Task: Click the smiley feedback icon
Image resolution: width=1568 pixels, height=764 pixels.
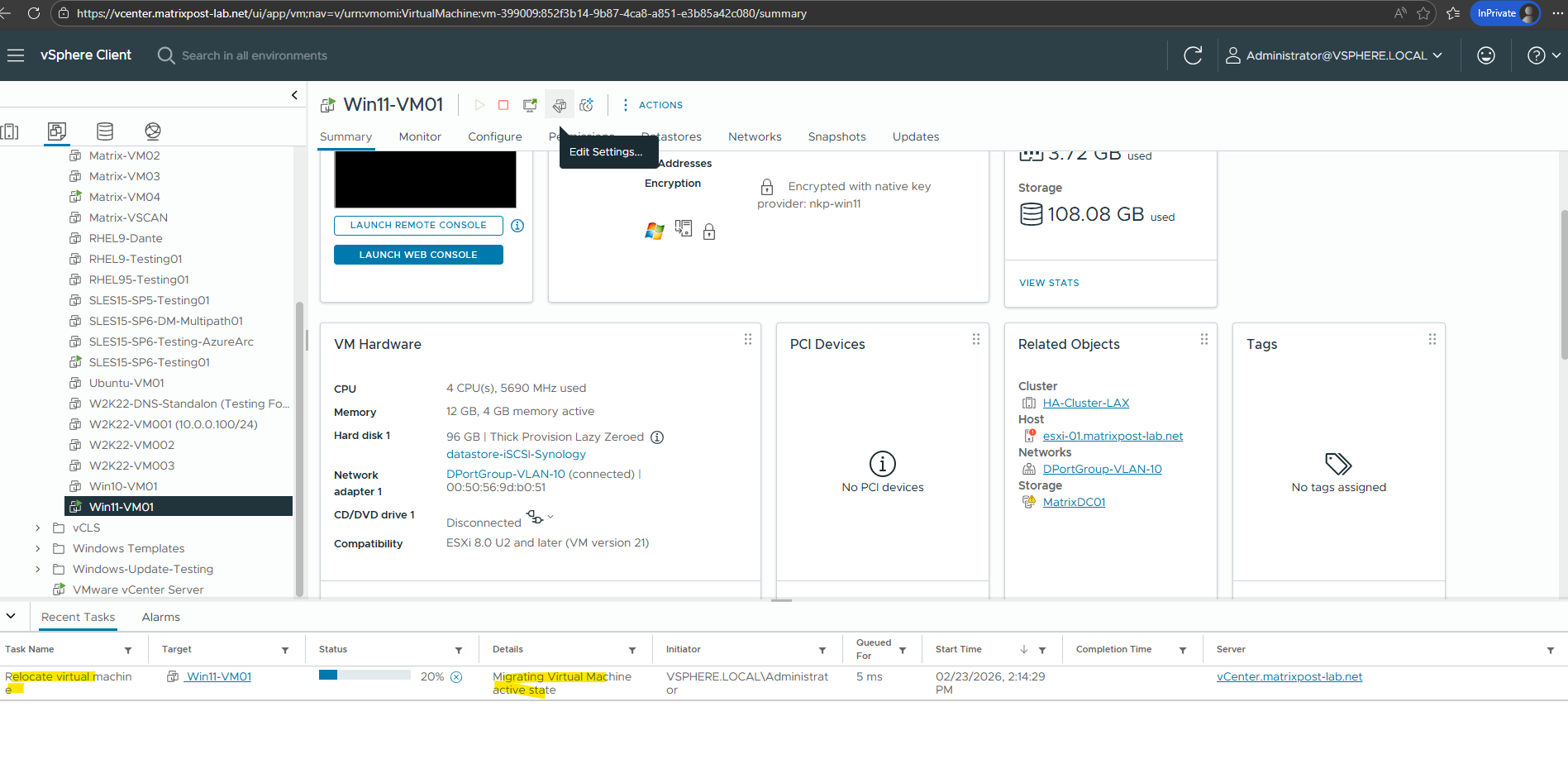Action: pyautogui.click(x=1485, y=55)
